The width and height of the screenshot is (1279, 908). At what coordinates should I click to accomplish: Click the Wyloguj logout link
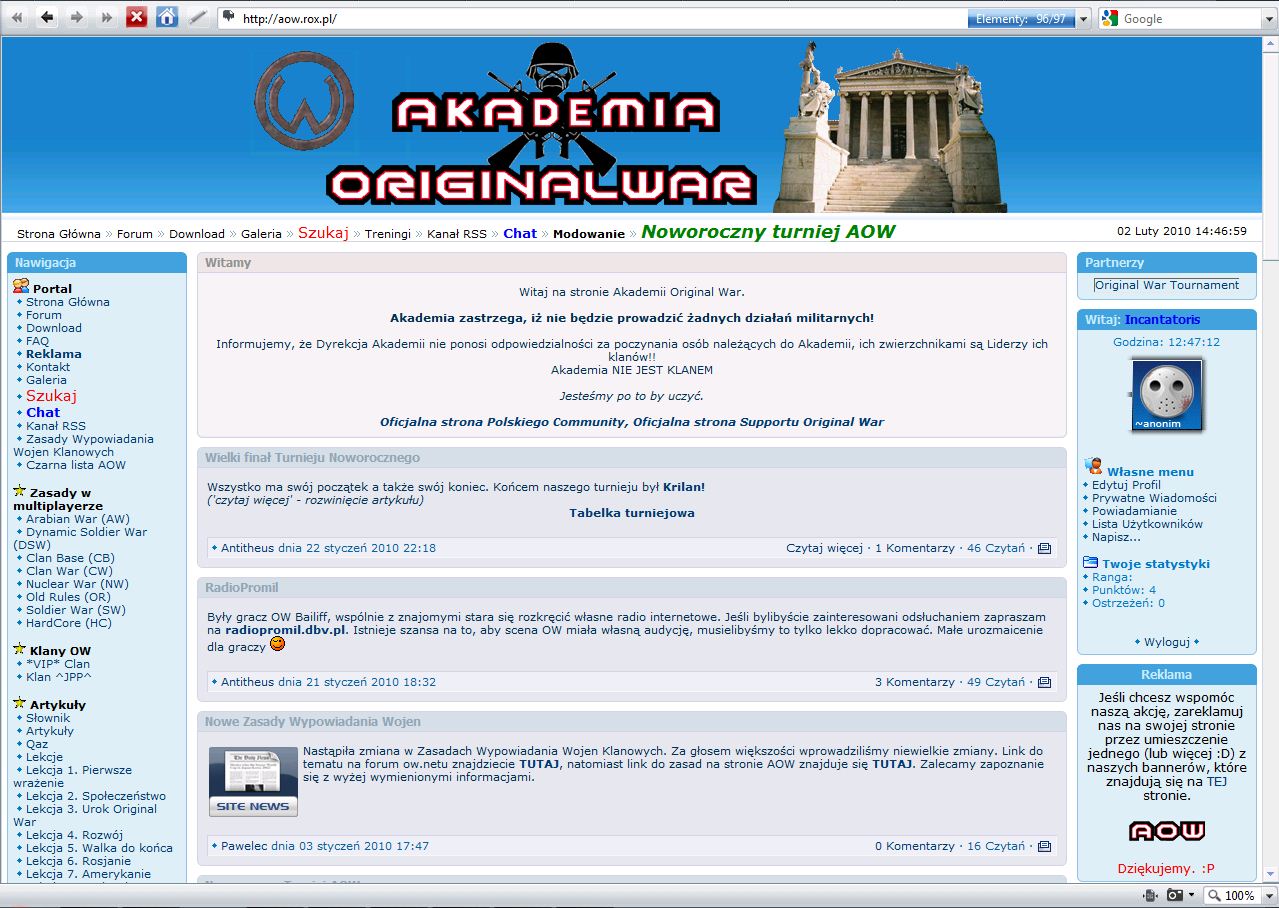click(x=1166, y=641)
